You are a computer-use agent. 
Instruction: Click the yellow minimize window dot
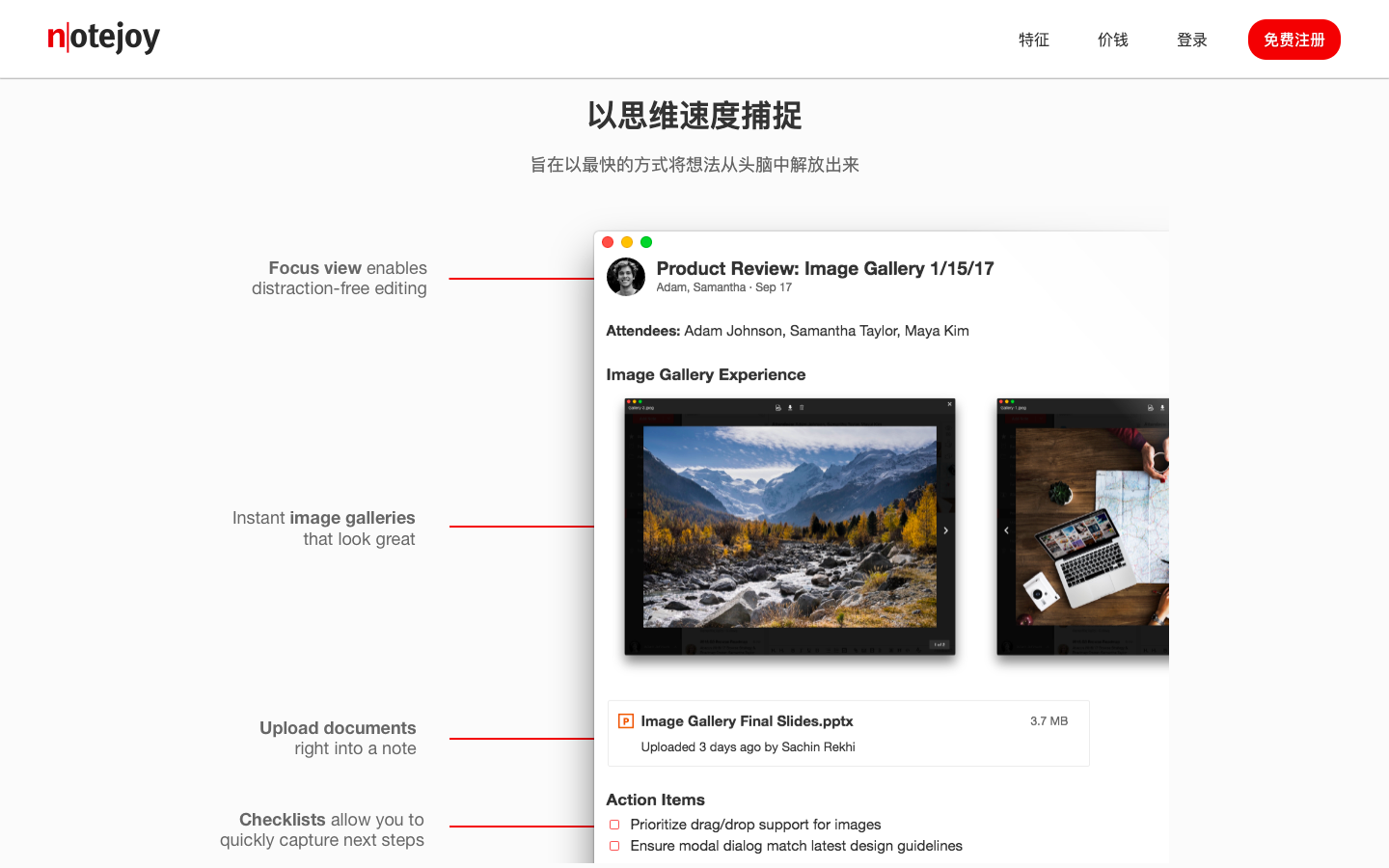(627, 242)
